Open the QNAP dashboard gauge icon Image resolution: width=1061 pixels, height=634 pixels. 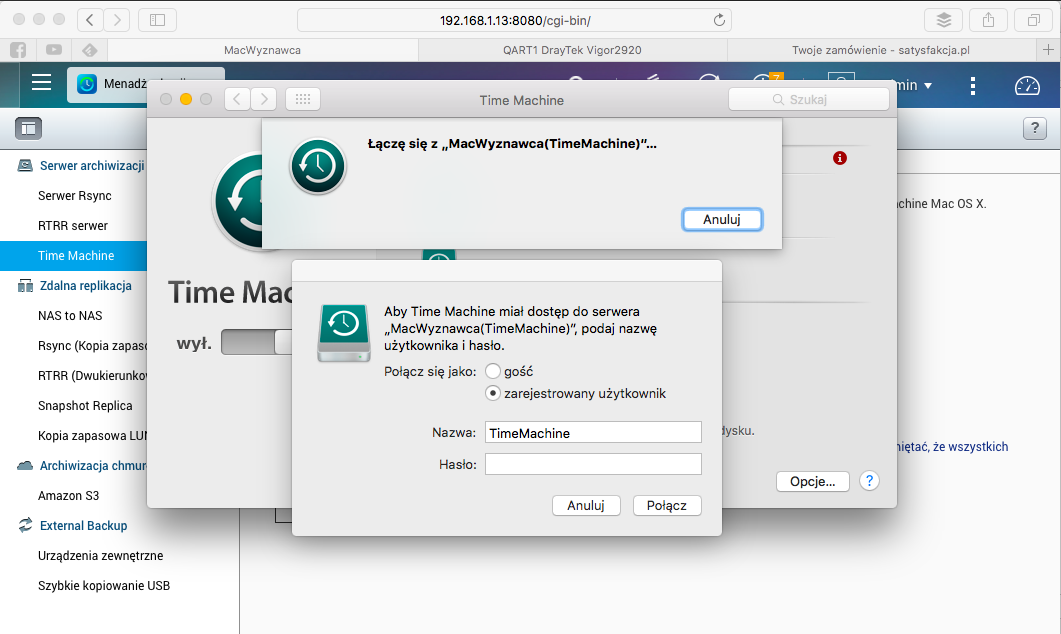pos(1027,85)
